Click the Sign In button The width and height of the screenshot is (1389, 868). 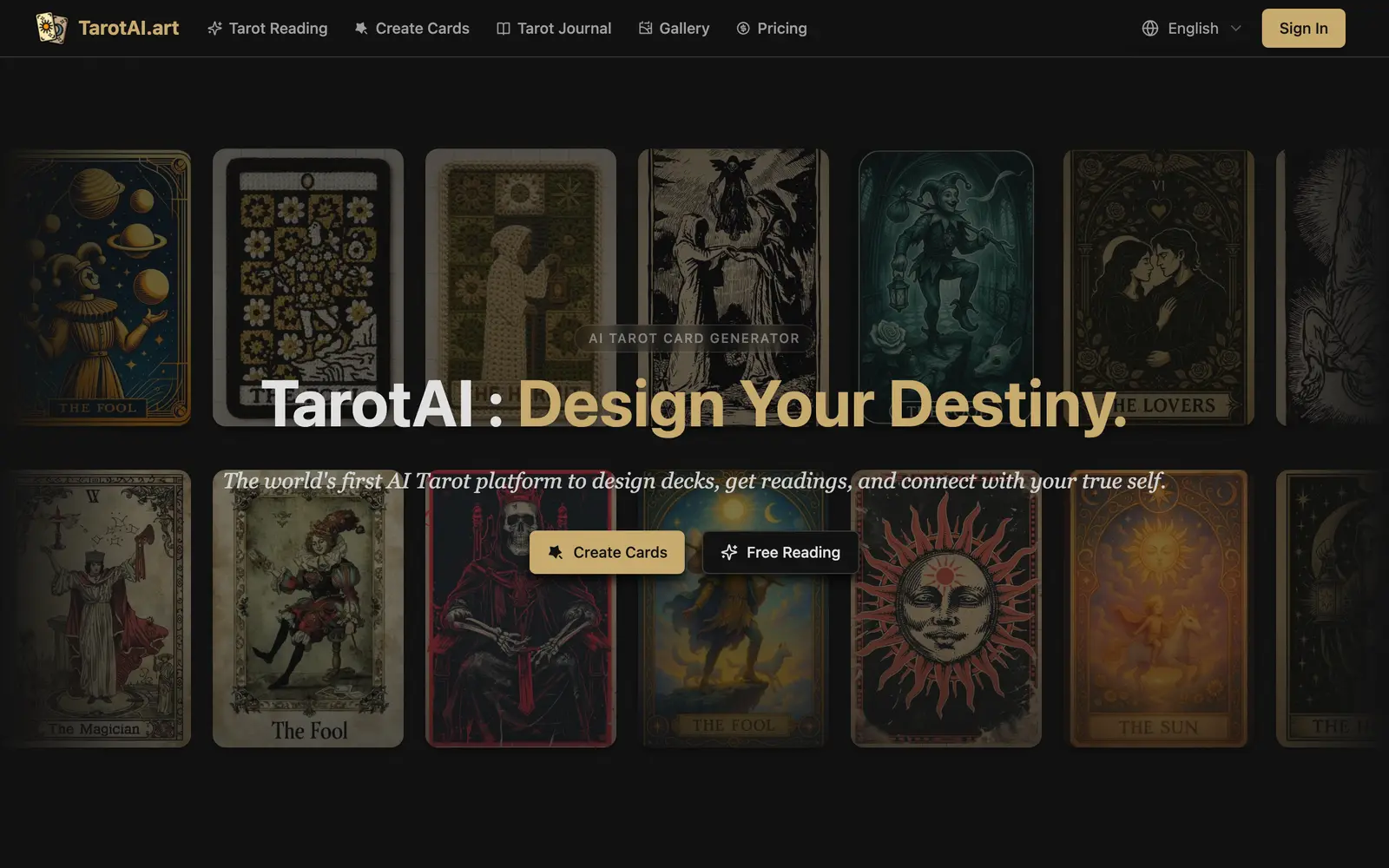pos(1303,29)
